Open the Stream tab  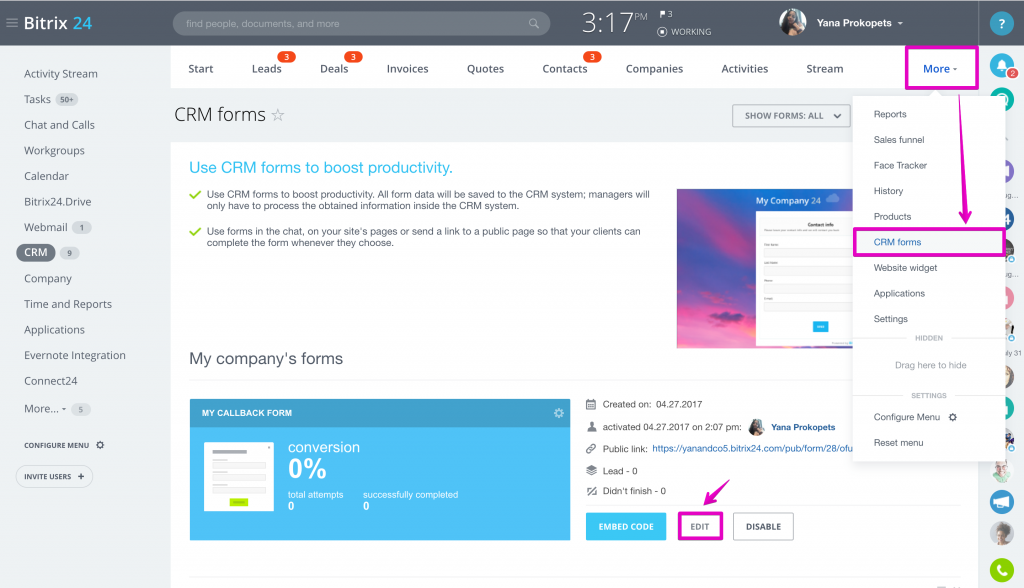(x=825, y=69)
